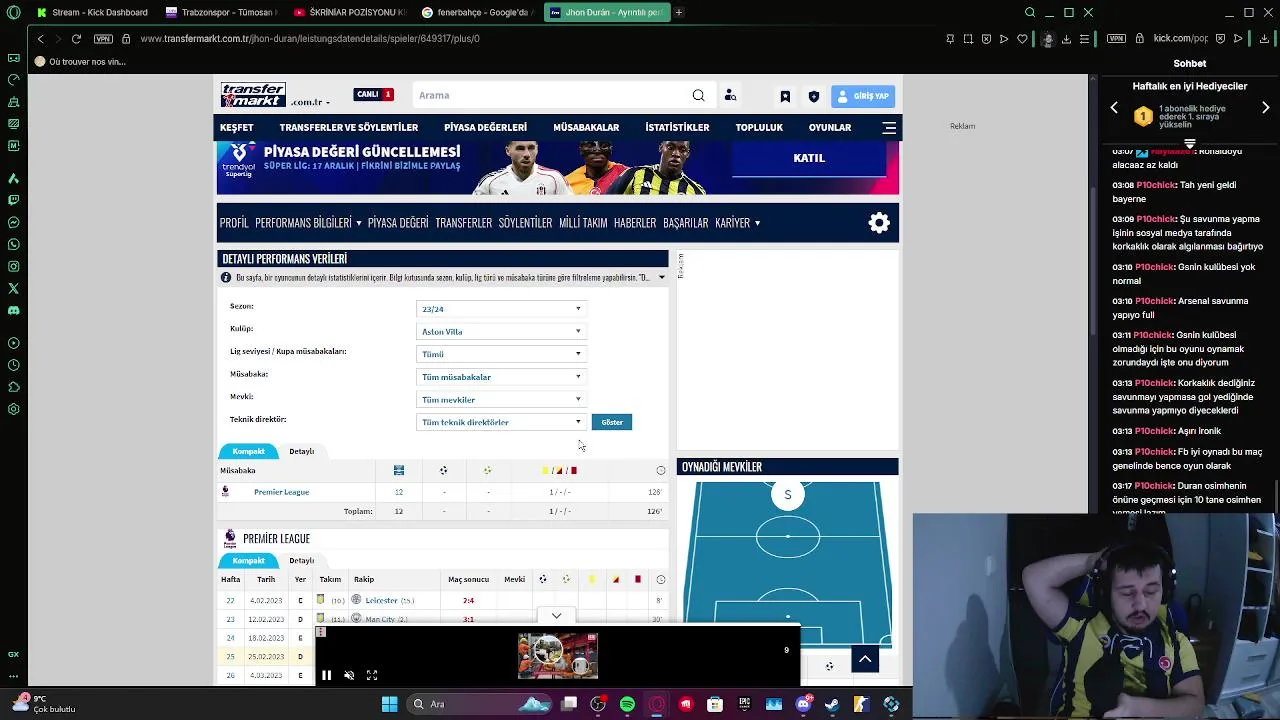
Task: Open the Lig seviyesi Tümü dropdown
Action: pos(501,354)
